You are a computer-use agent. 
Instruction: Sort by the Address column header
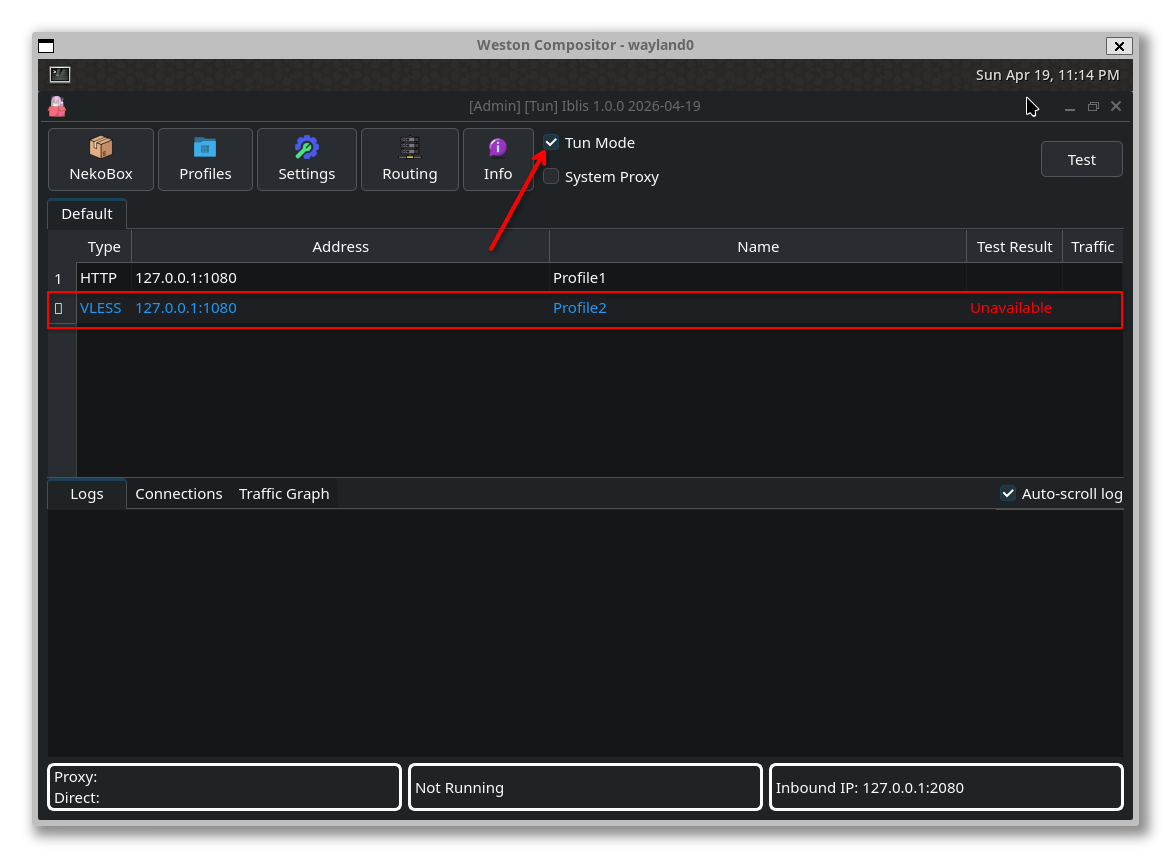pos(341,246)
